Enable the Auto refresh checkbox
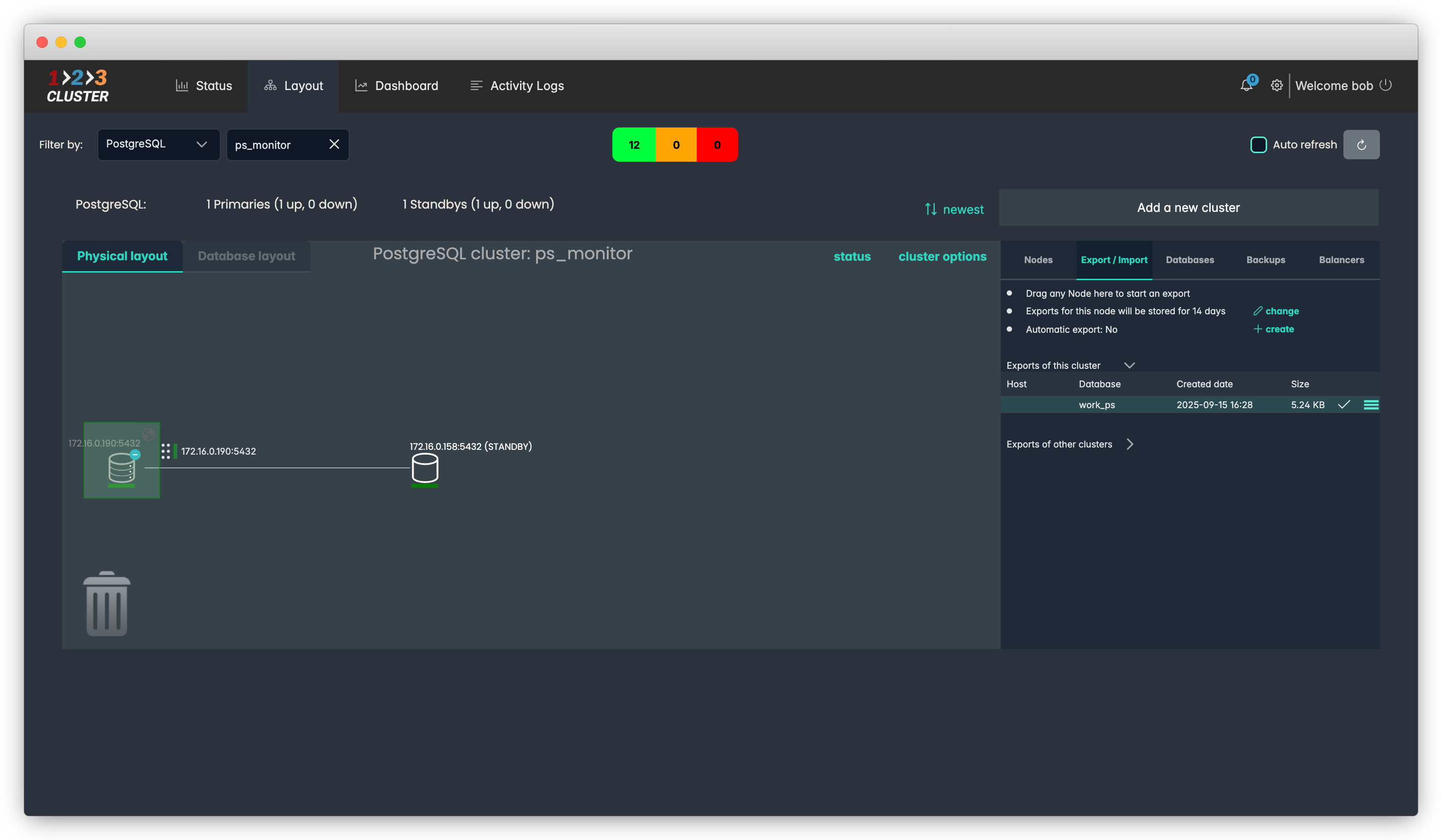Viewport: 1442px width, 840px height. pos(1259,145)
